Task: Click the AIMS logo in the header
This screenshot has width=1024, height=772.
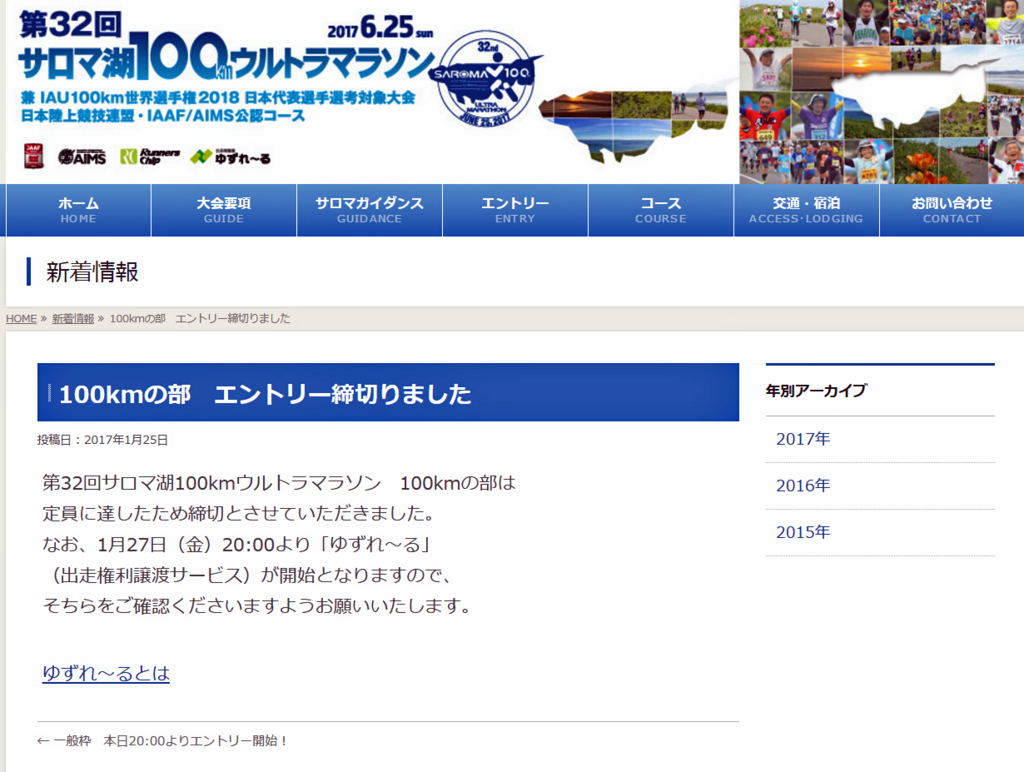Action: click(x=82, y=157)
